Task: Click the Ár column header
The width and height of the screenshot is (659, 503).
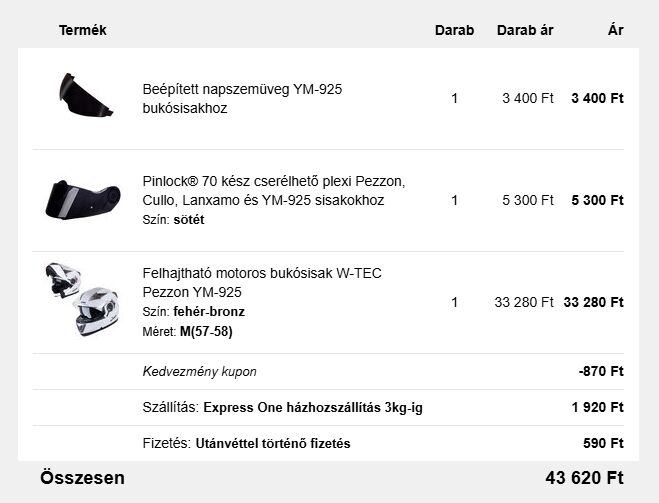Action: click(615, 30)
